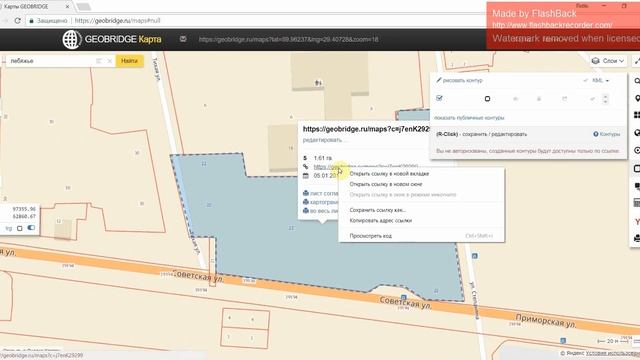The image size is (640, 360).
Task: Open the Слои layers dropdown
Action: coord(608,61)
